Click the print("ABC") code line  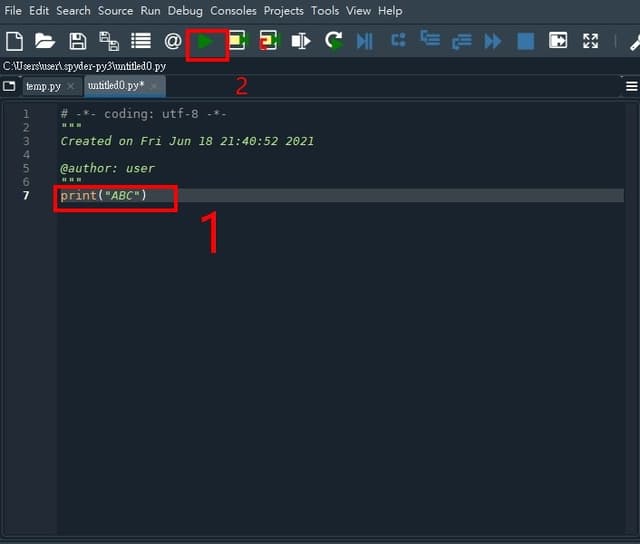103,195
